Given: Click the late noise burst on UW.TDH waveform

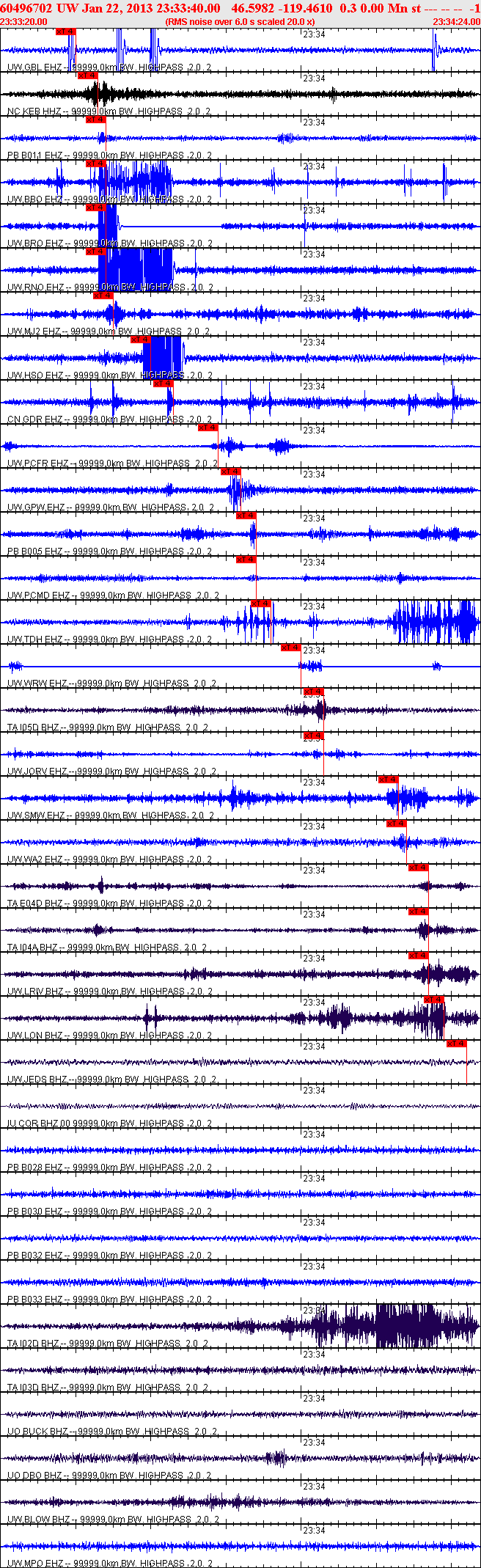Looking at the screenshot, I should tap(434, 622).
